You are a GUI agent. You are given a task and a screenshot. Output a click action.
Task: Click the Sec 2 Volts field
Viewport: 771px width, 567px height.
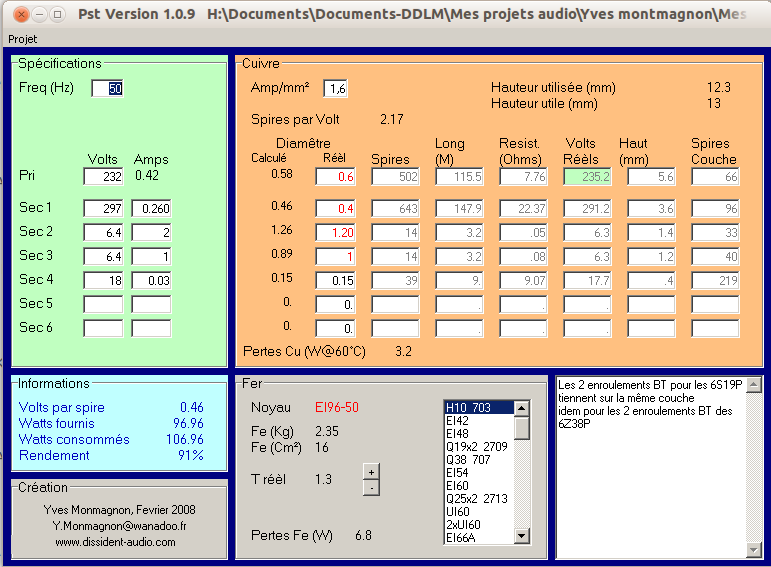click(x=103, y=233)
